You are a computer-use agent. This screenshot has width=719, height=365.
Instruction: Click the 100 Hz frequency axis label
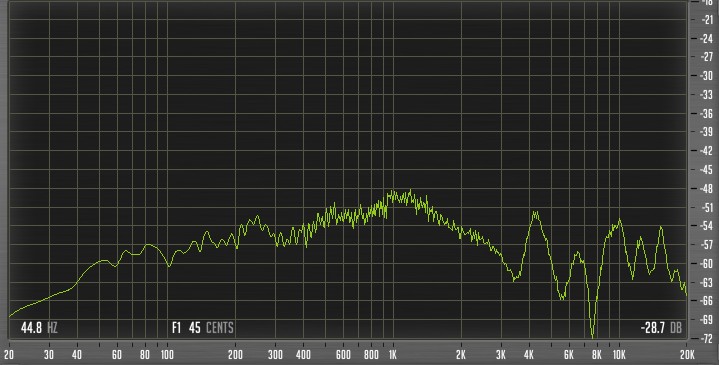pos(167,354)
